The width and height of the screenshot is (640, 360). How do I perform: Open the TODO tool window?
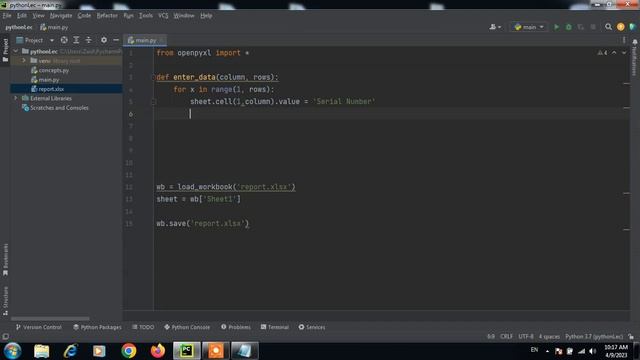[x=143, y=327]
